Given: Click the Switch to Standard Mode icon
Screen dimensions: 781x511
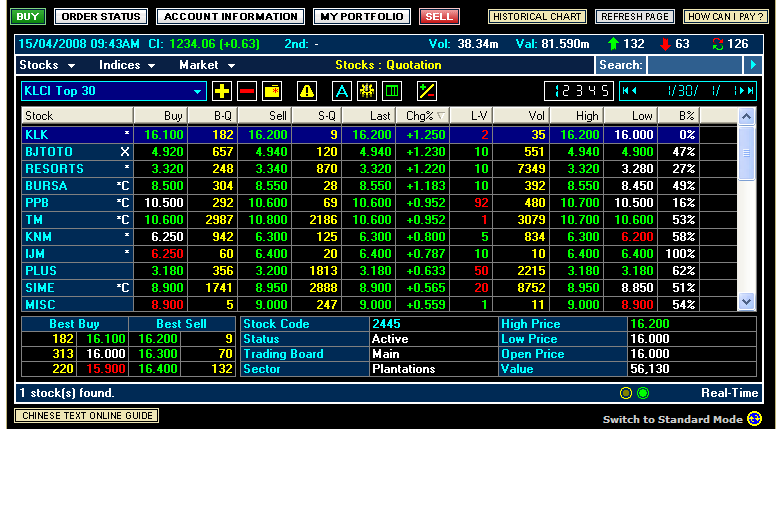Looking at the screenshot, I should (755, 419).
